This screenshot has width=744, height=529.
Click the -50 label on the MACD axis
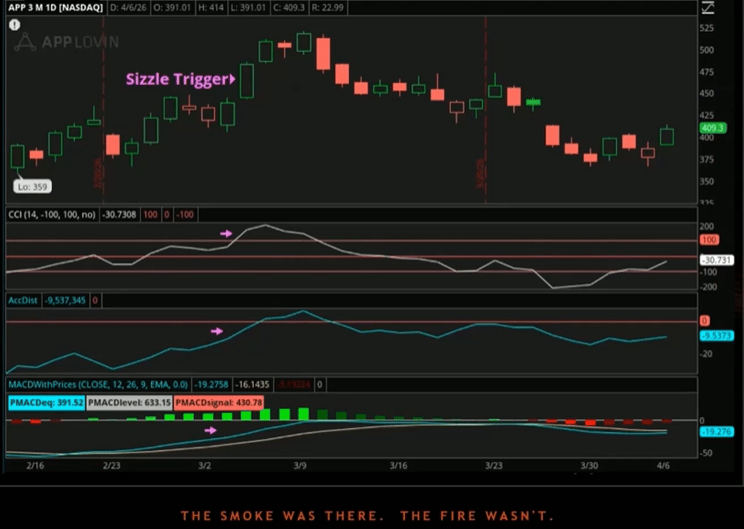click(706, 453)
